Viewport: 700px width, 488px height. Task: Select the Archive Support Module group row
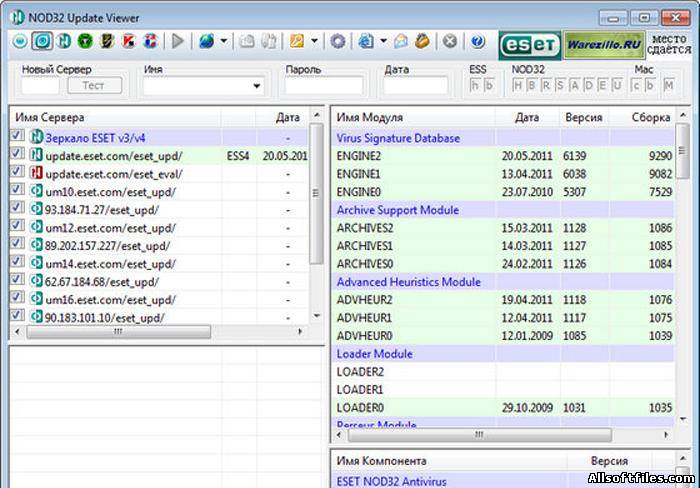coord(503,210)
